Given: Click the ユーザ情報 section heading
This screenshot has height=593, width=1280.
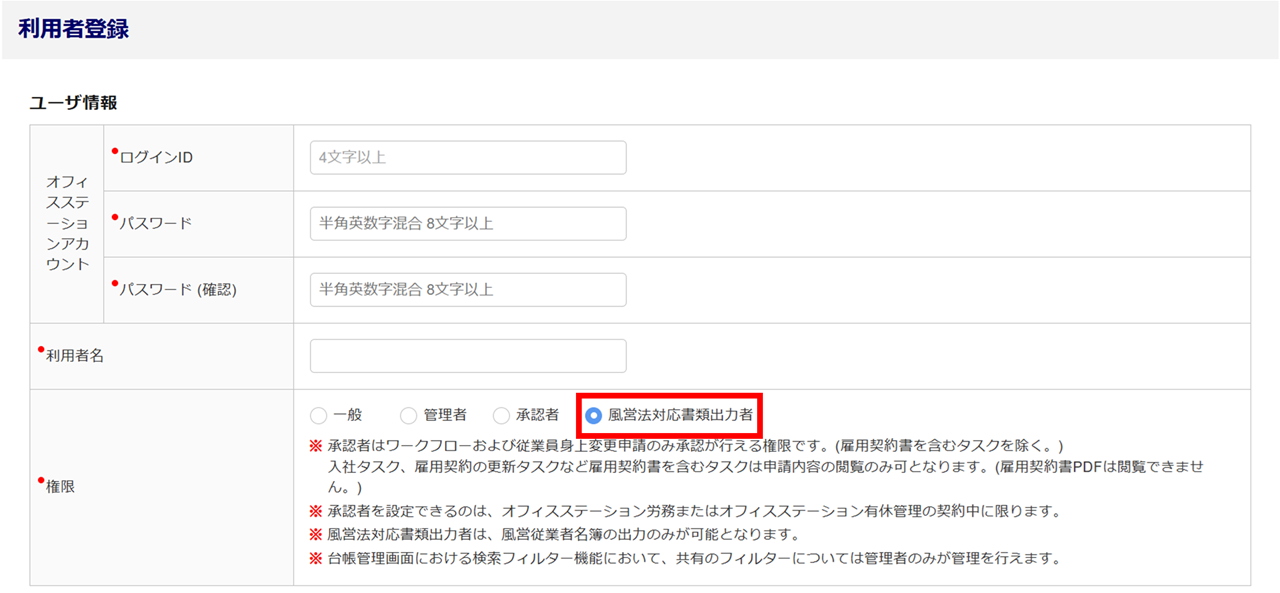Looking at the screenshot, I should (x=74, y=102).
